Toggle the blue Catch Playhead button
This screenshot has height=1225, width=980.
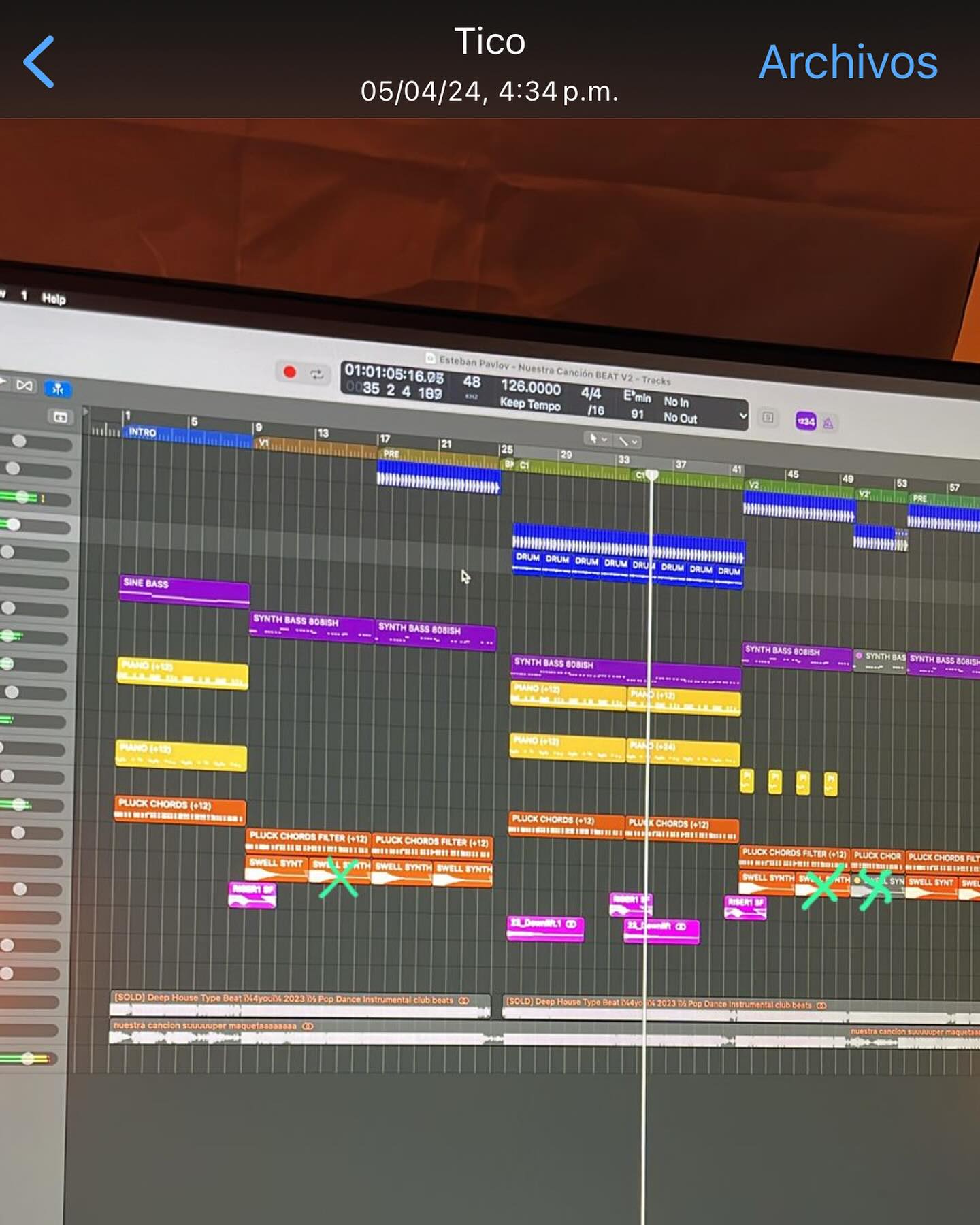pos(58,389)
